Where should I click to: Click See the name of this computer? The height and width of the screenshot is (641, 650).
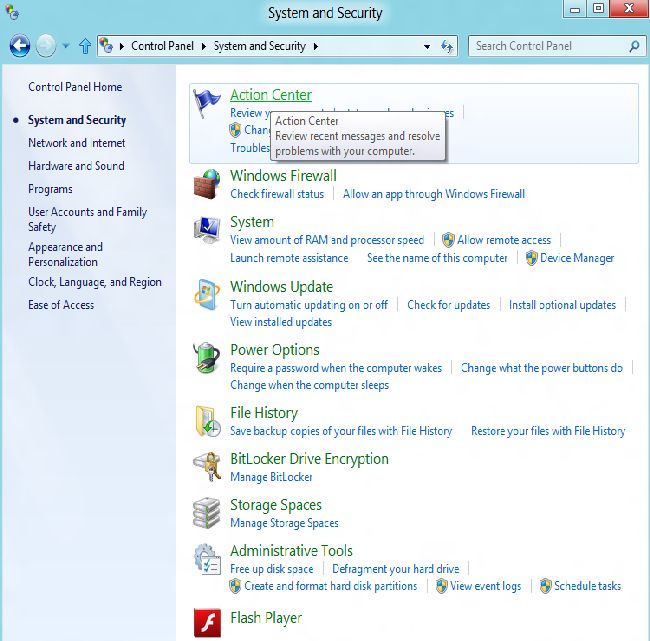(x=437, y=258)
